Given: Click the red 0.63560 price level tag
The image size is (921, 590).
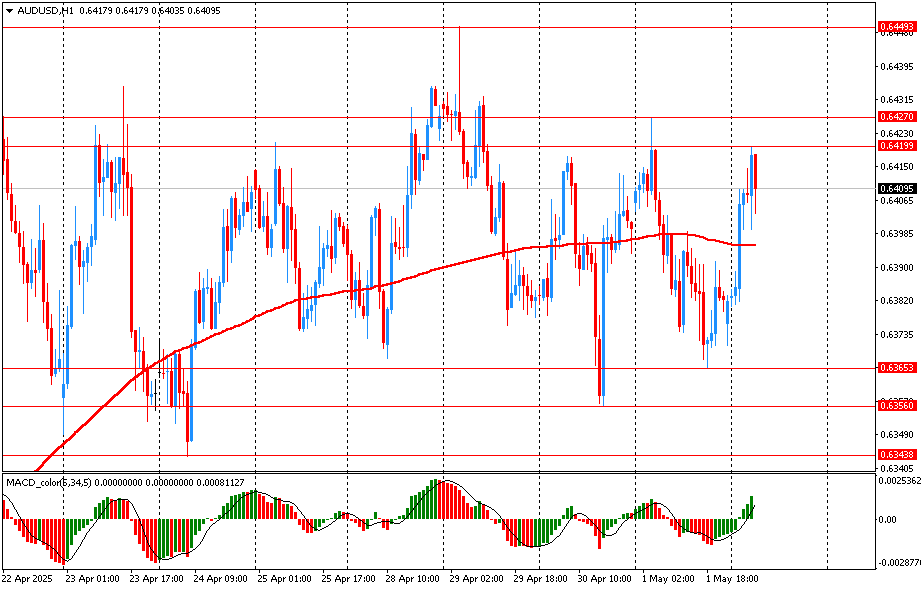Looking at the screenshot, I should coord(896,406).
